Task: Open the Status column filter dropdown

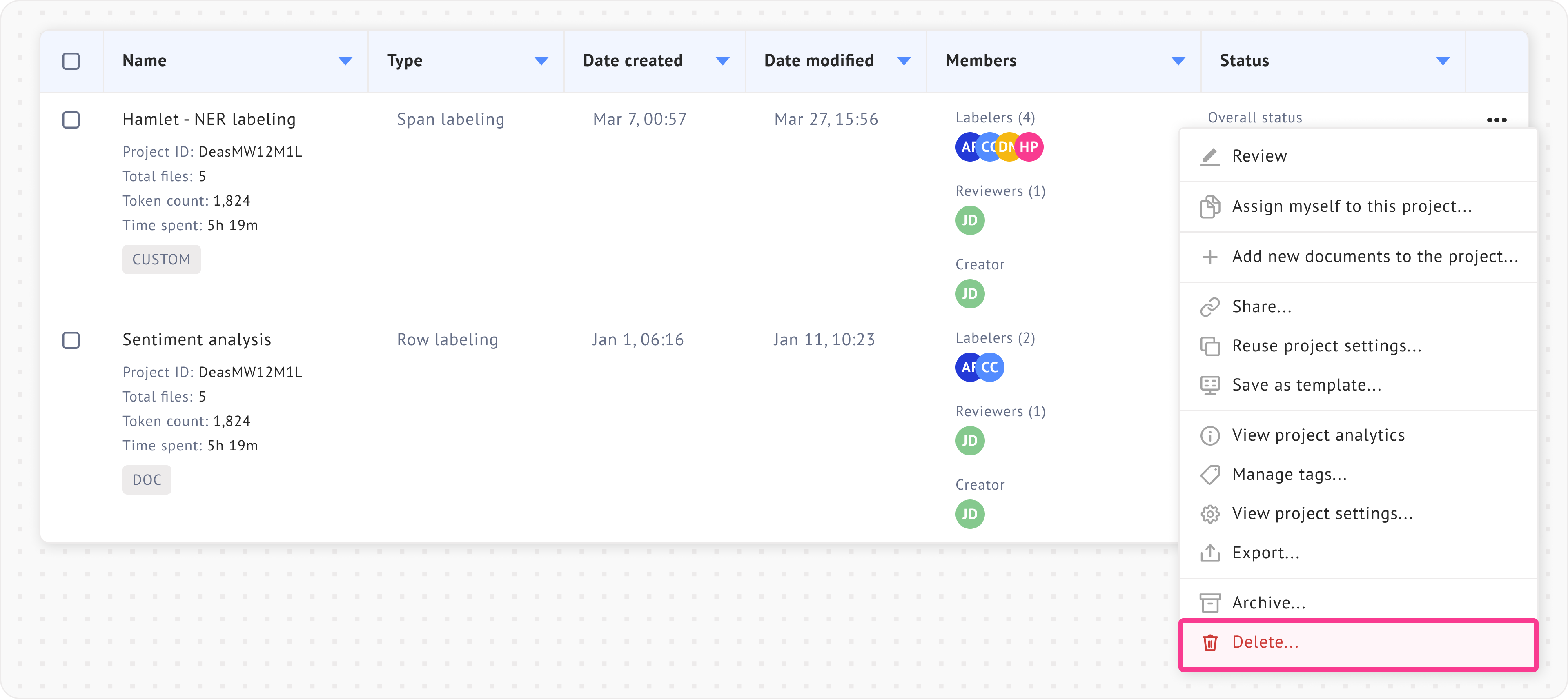Action: tap(1443, 61)
